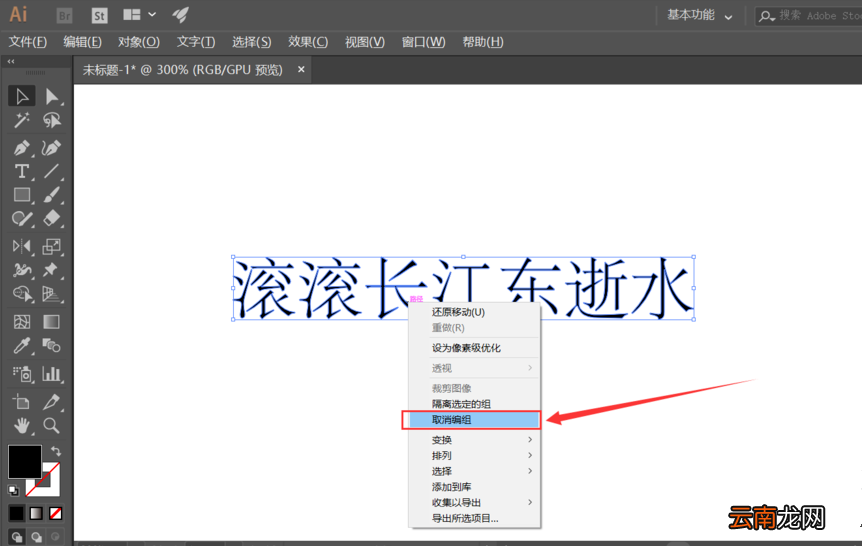Select the Shape Builder tool
The height and width of the screenshot is (546, 862).
pyautogui.click(x=22, y=294)
